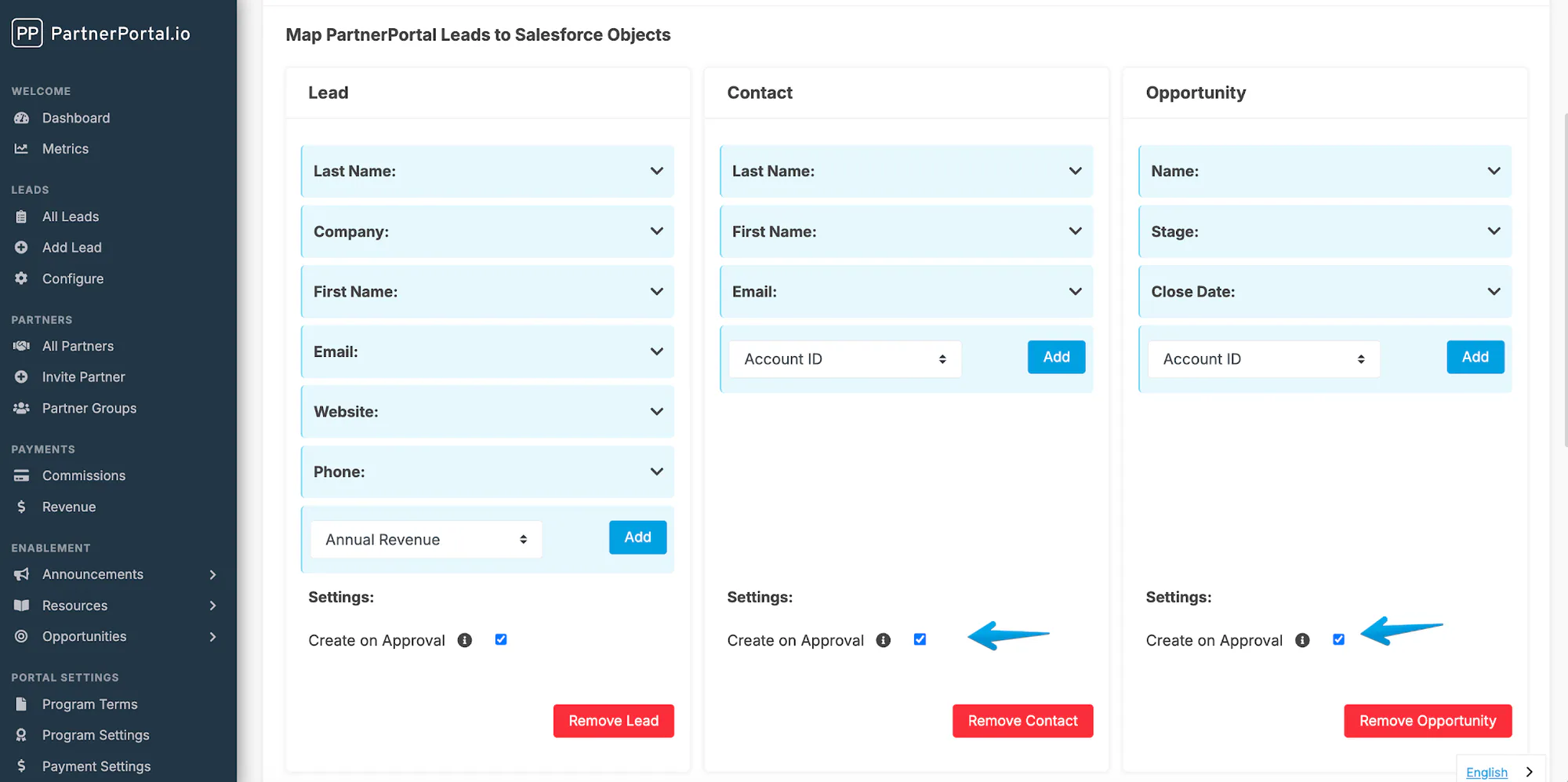1568x782 pixels.
Task: Open the Contact Account ID dropdown
Action: 845,359
